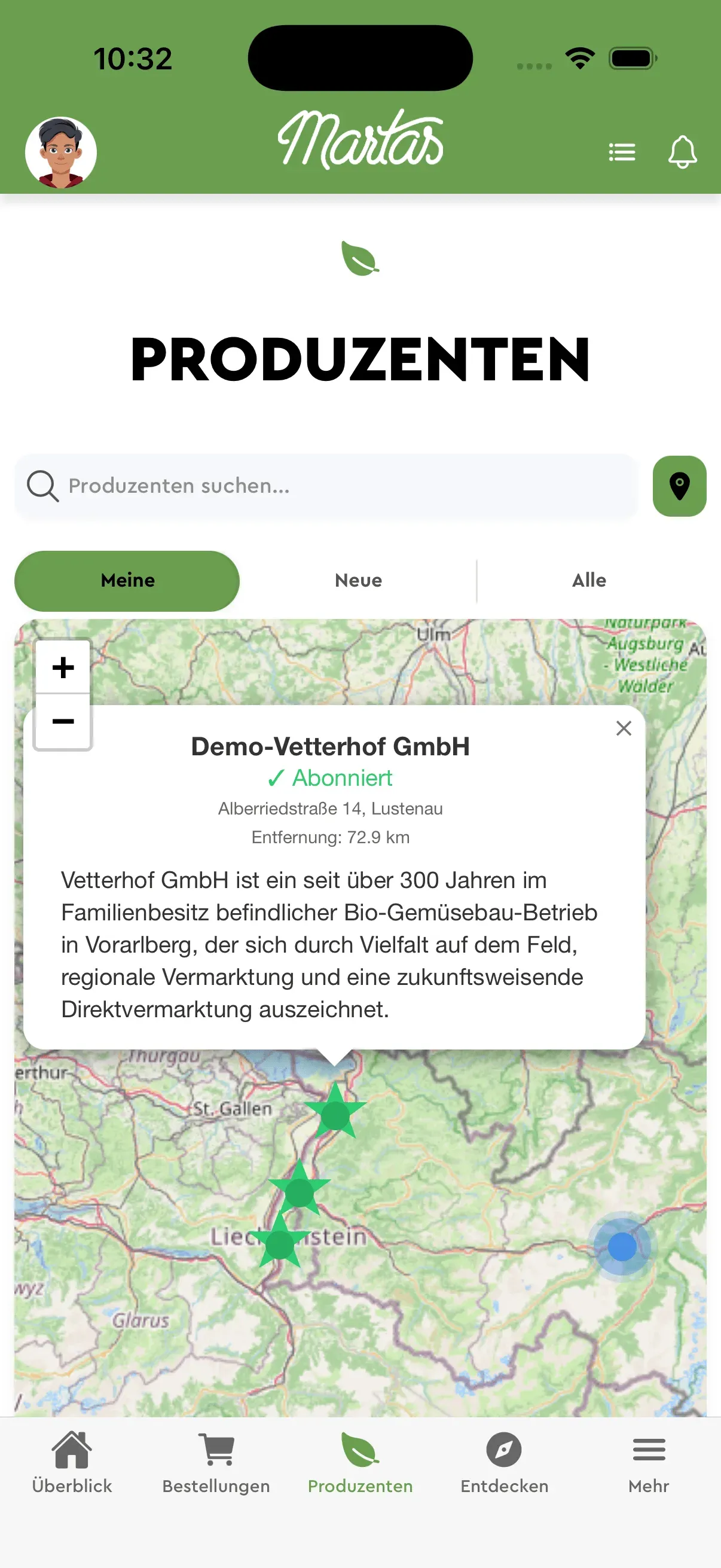This screenshot has height=1568, width=721.
Task: Tap address 'Alberriedstraße 14, Lustenau'
Action: (331, 809)
